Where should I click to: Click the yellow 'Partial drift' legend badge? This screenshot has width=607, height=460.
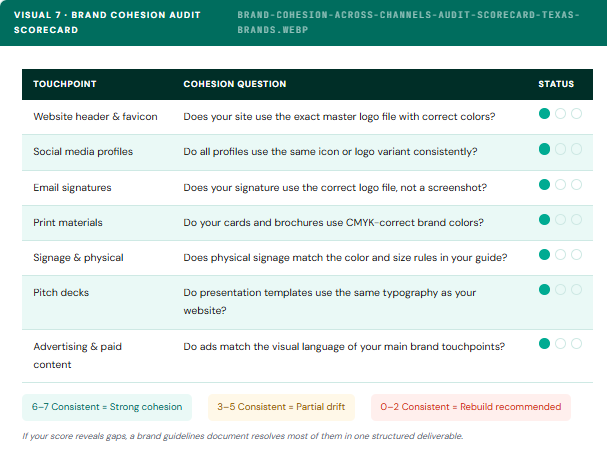coord(281,407)
